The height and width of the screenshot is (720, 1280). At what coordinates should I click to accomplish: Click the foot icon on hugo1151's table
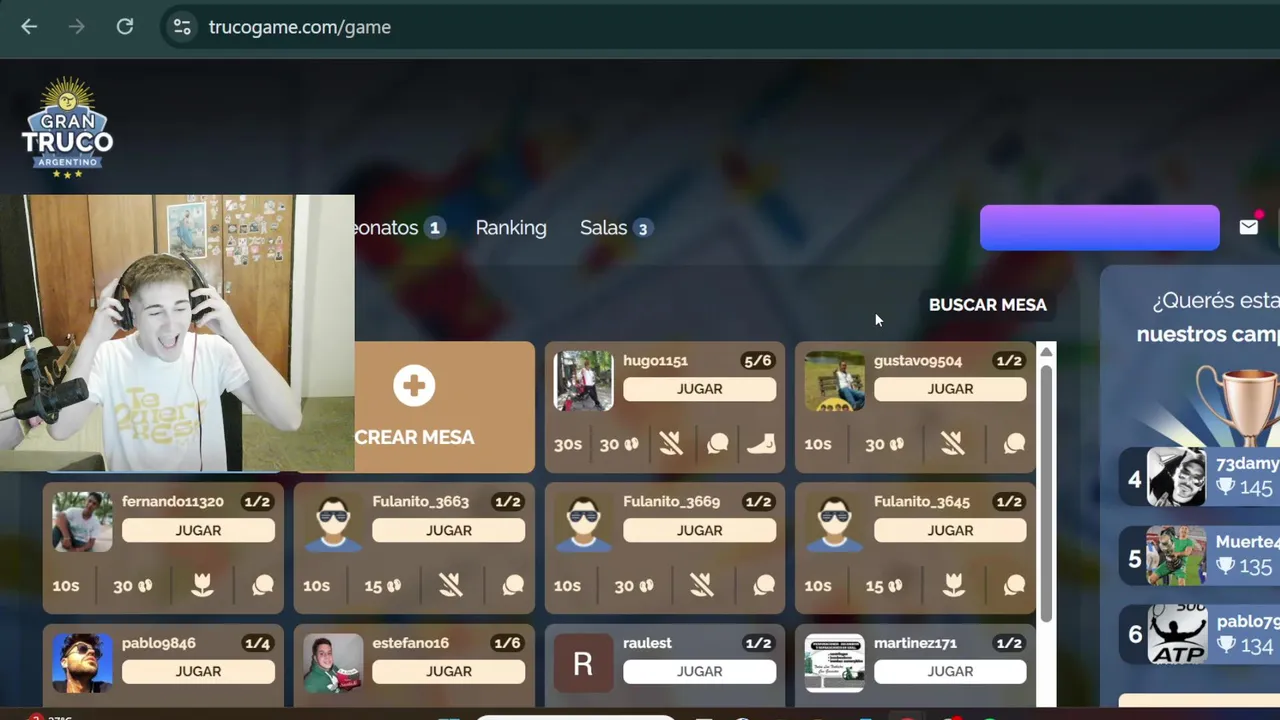coord(761,444)
